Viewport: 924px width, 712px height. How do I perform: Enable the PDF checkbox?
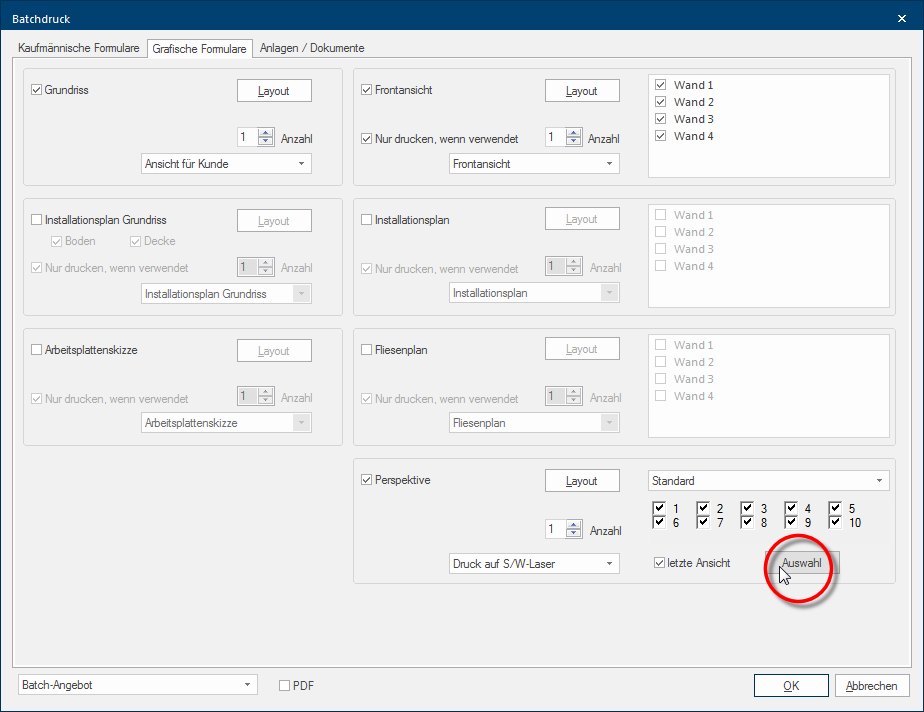pyautogui.click(x=285, y=685)
